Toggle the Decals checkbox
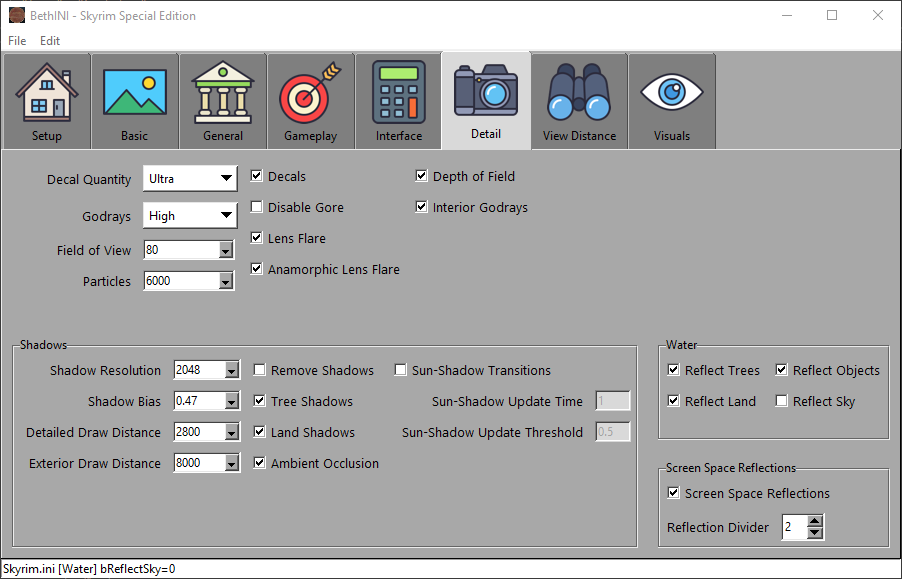This screenshot has width=902, height=579. pos(257,176)
